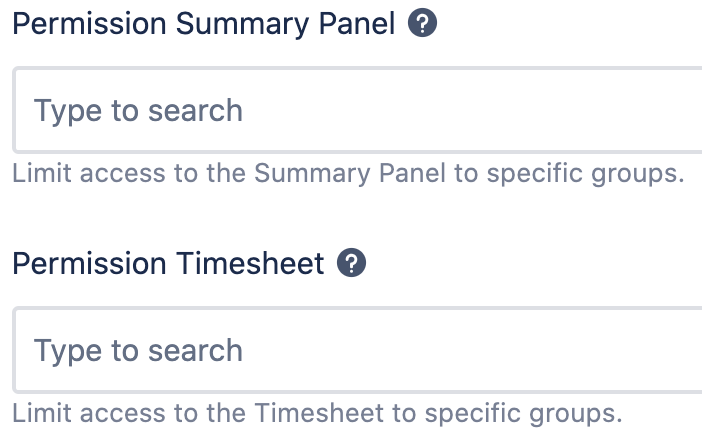This screenshot has height=442, width=702.
Task: Click the 'Limit access to the Summary Panel' description
Action: click(x=347, y=173)
